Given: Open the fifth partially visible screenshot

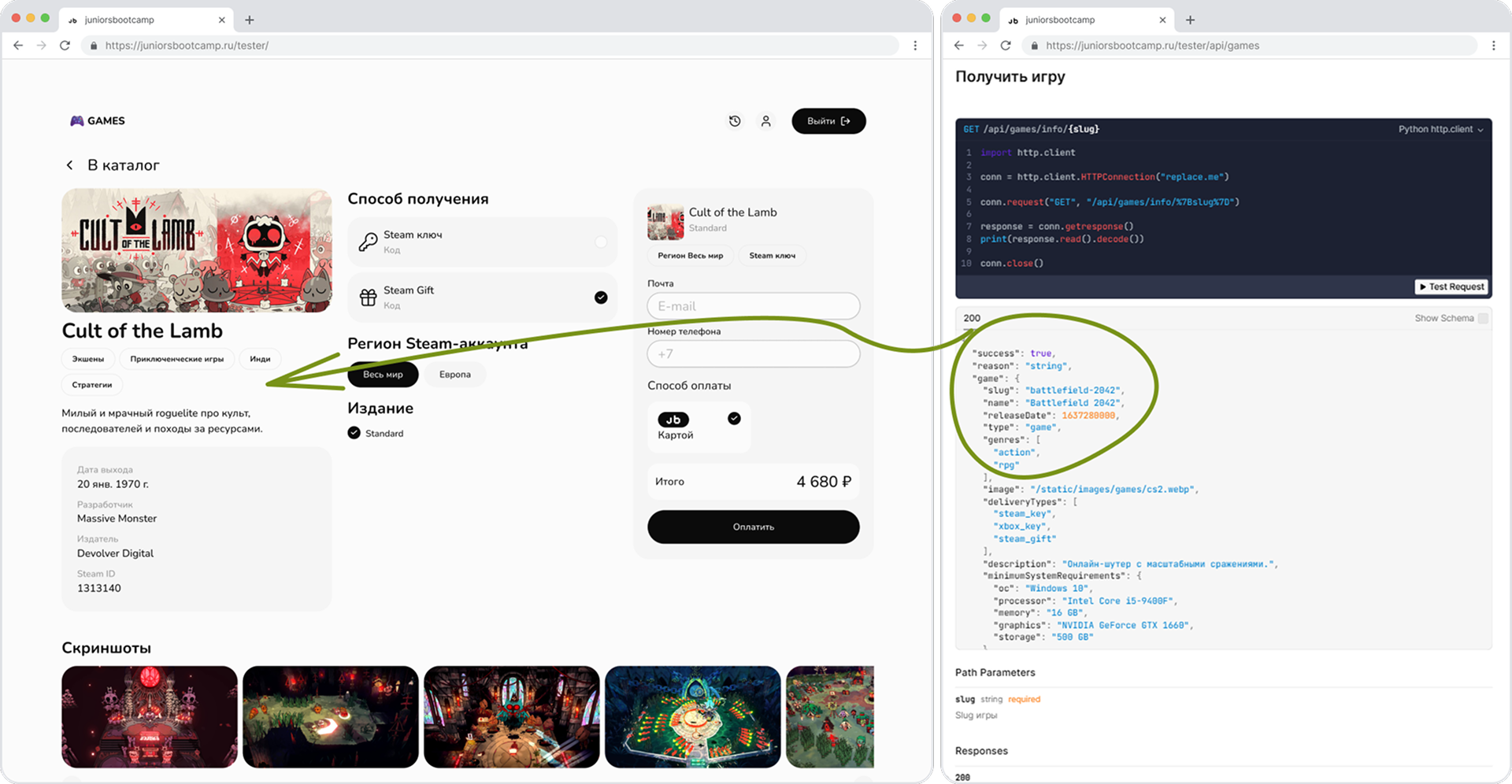Looking at the screenshot, I should (830, 717).
